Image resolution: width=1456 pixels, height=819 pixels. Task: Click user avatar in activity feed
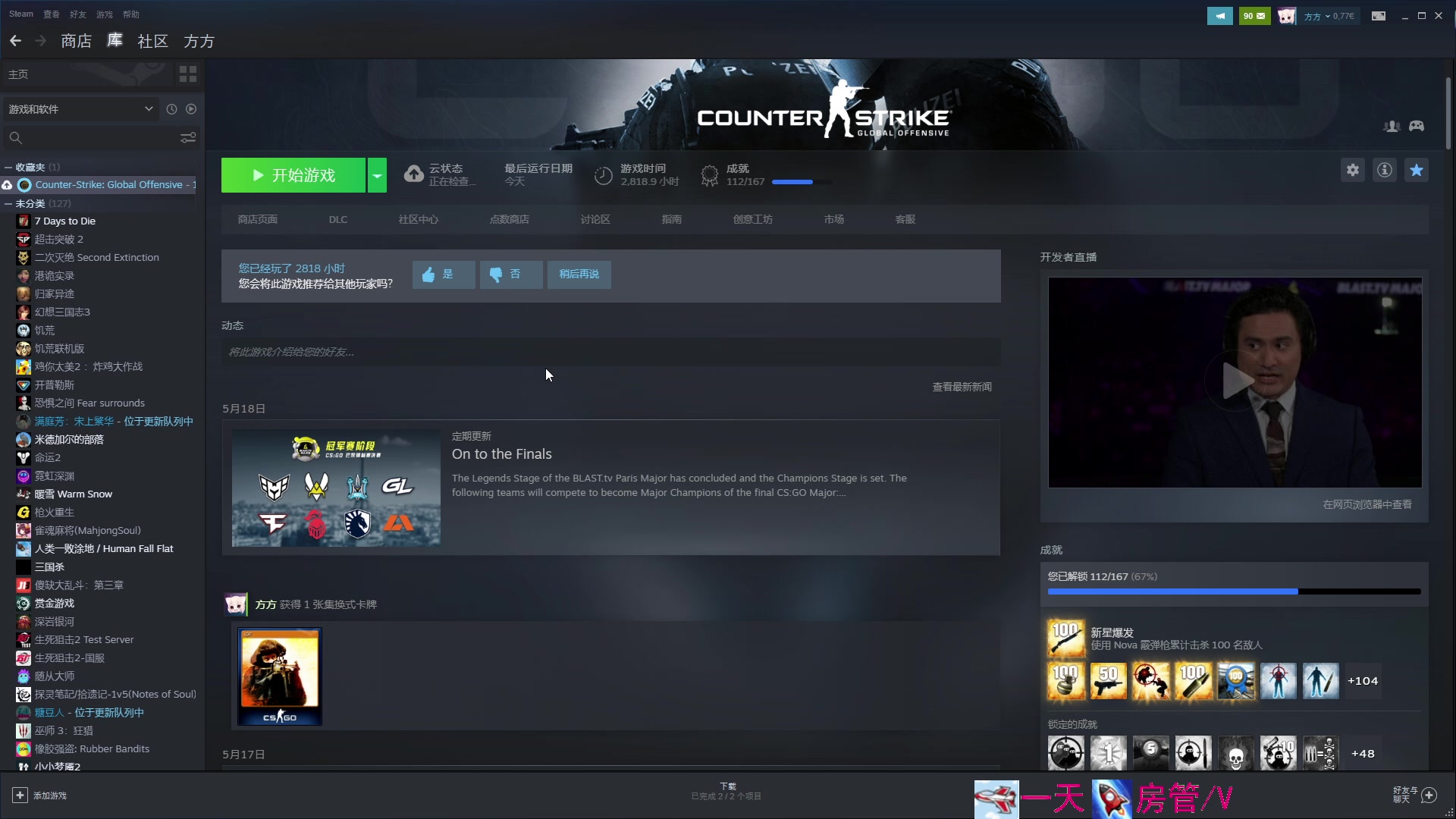pos(236,604)
